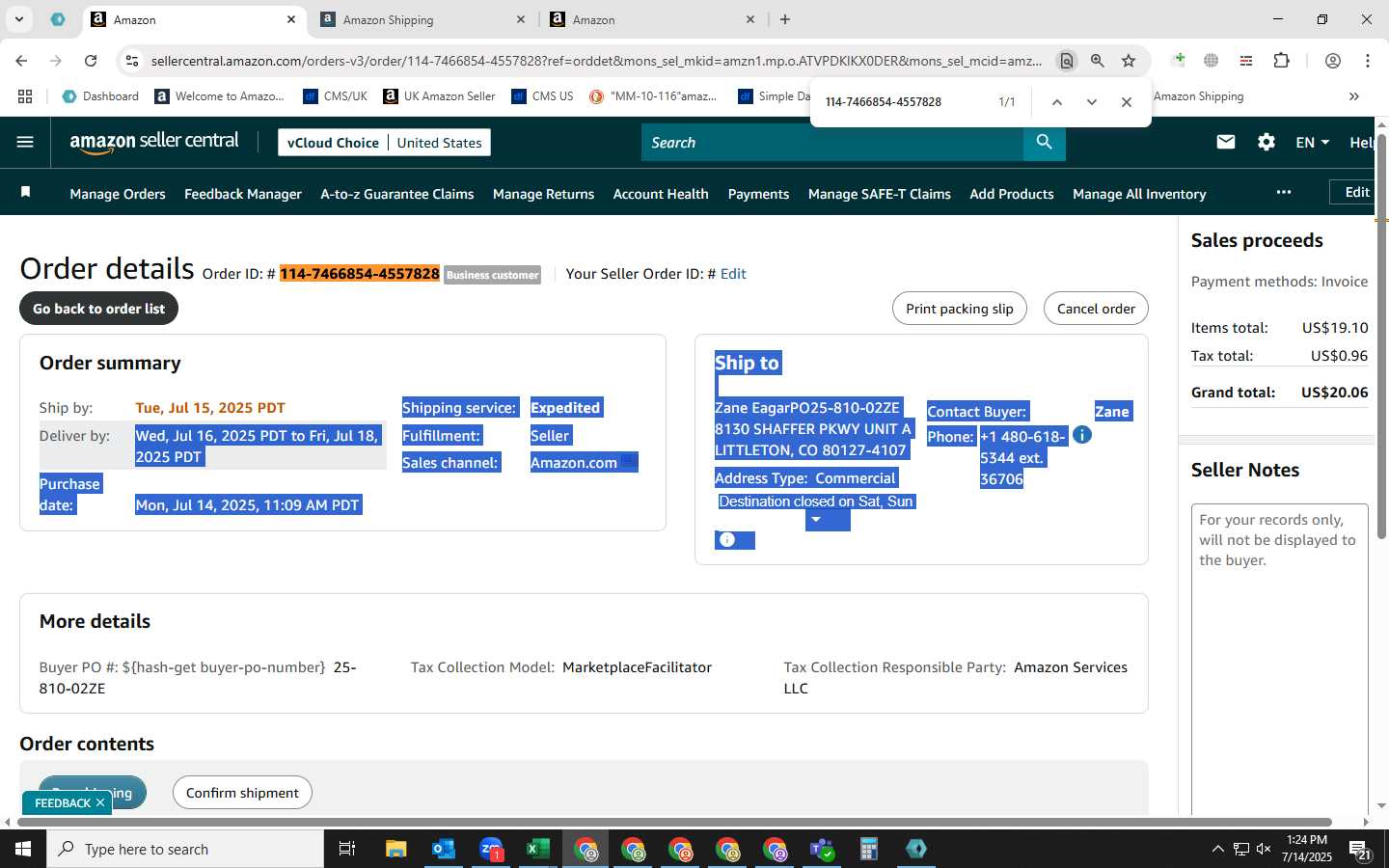The image size is (1389, 868).
Task: Click Go back to order list
Action: 98,309
